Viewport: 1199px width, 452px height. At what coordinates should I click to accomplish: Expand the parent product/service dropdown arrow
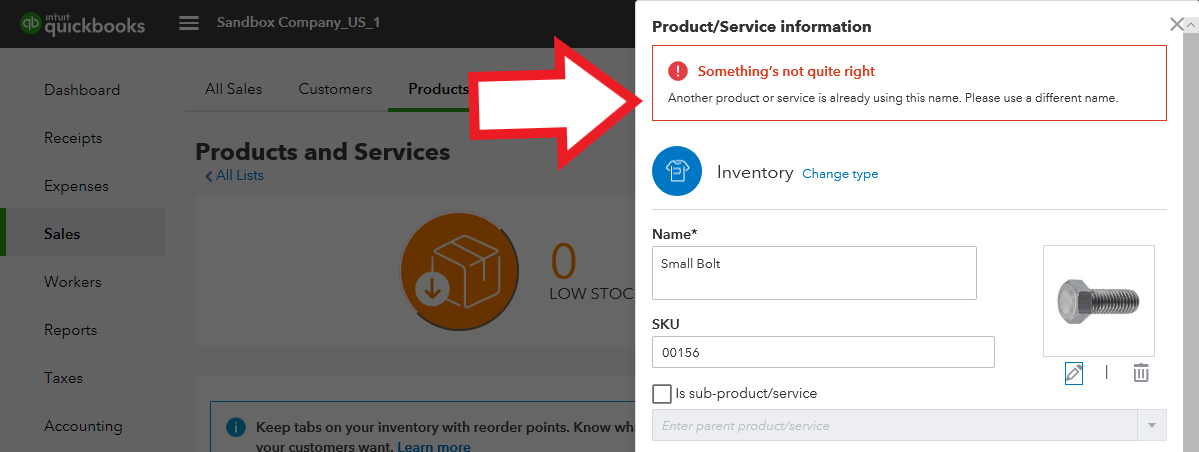coord(1153,426)
